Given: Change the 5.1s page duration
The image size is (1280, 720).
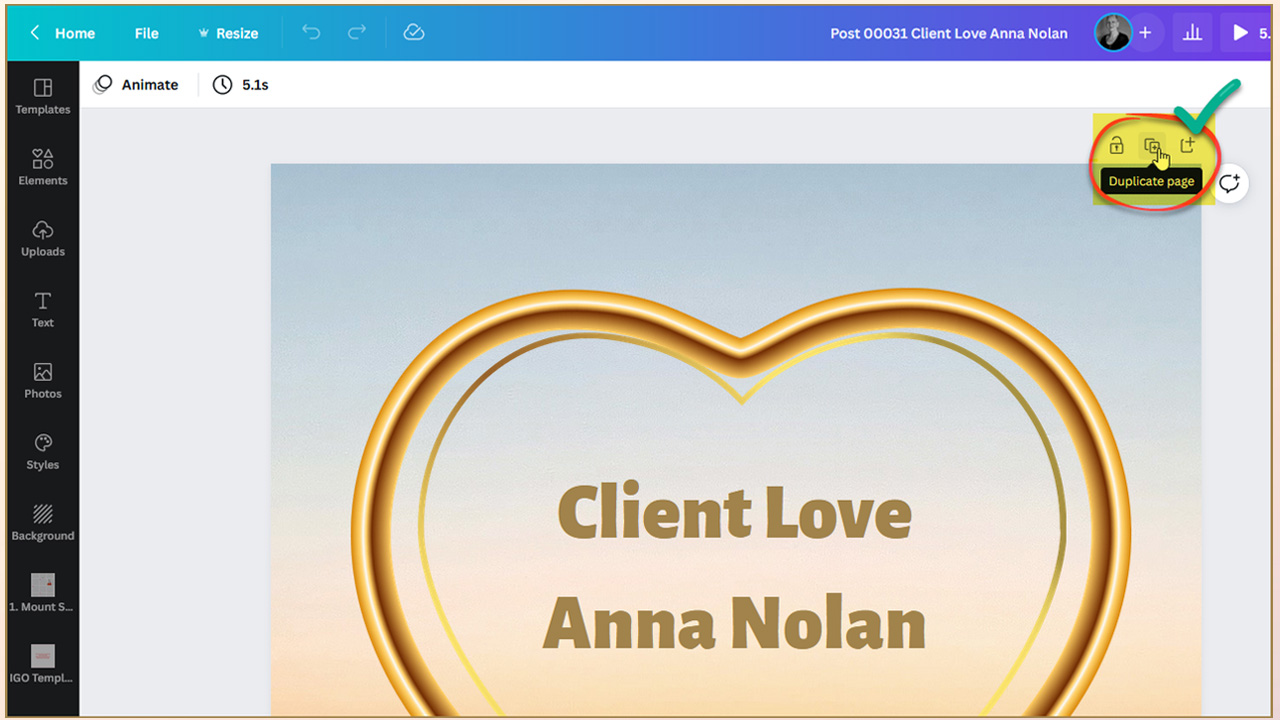Looking at the screenshot, I should click(241, 85).
